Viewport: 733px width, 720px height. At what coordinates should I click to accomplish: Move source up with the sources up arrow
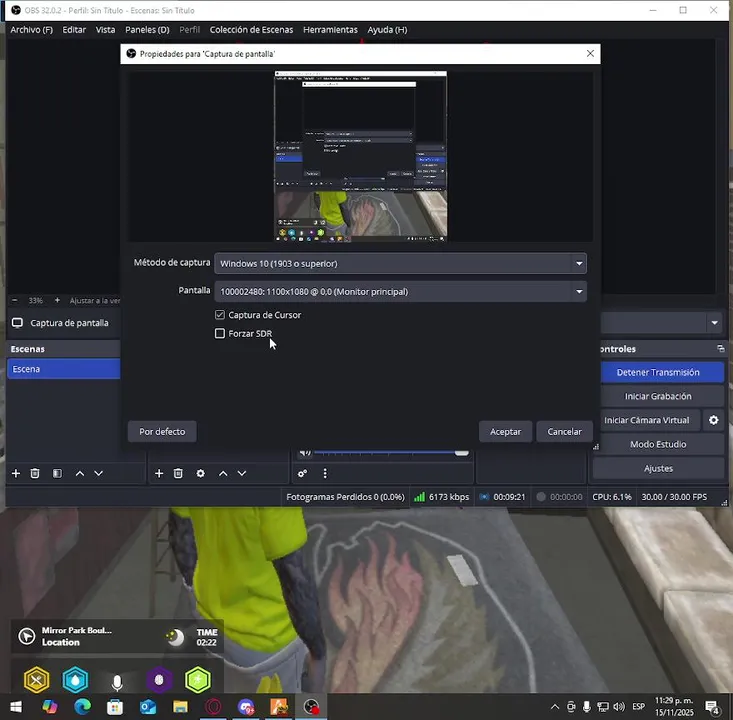[223, 474]
